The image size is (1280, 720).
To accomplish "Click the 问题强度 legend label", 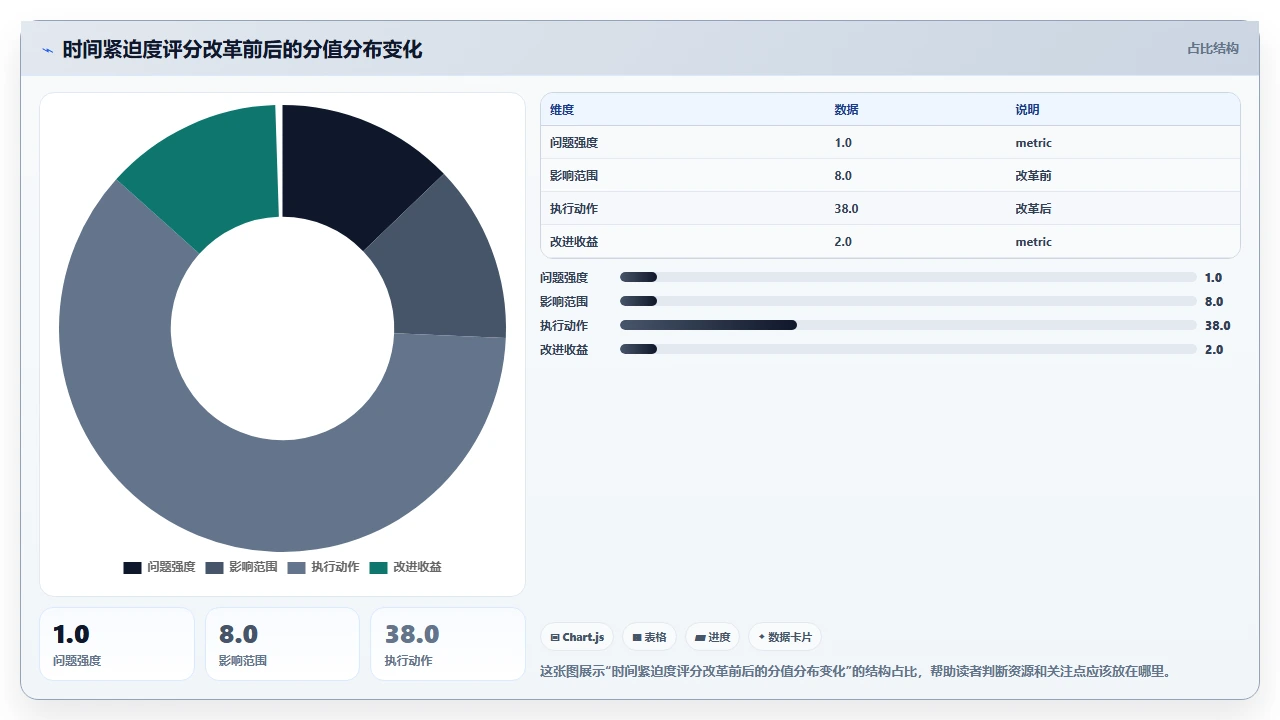I will 171,567.
